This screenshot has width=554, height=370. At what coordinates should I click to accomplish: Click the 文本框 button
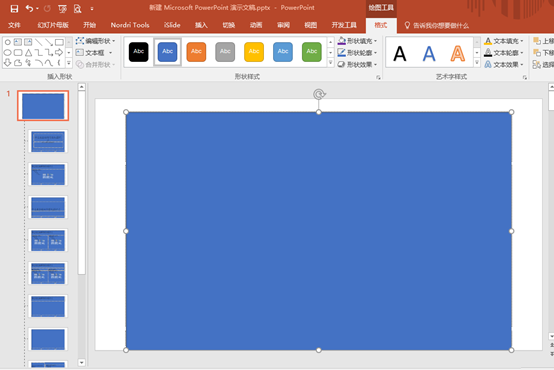click(x=94, y=53)
